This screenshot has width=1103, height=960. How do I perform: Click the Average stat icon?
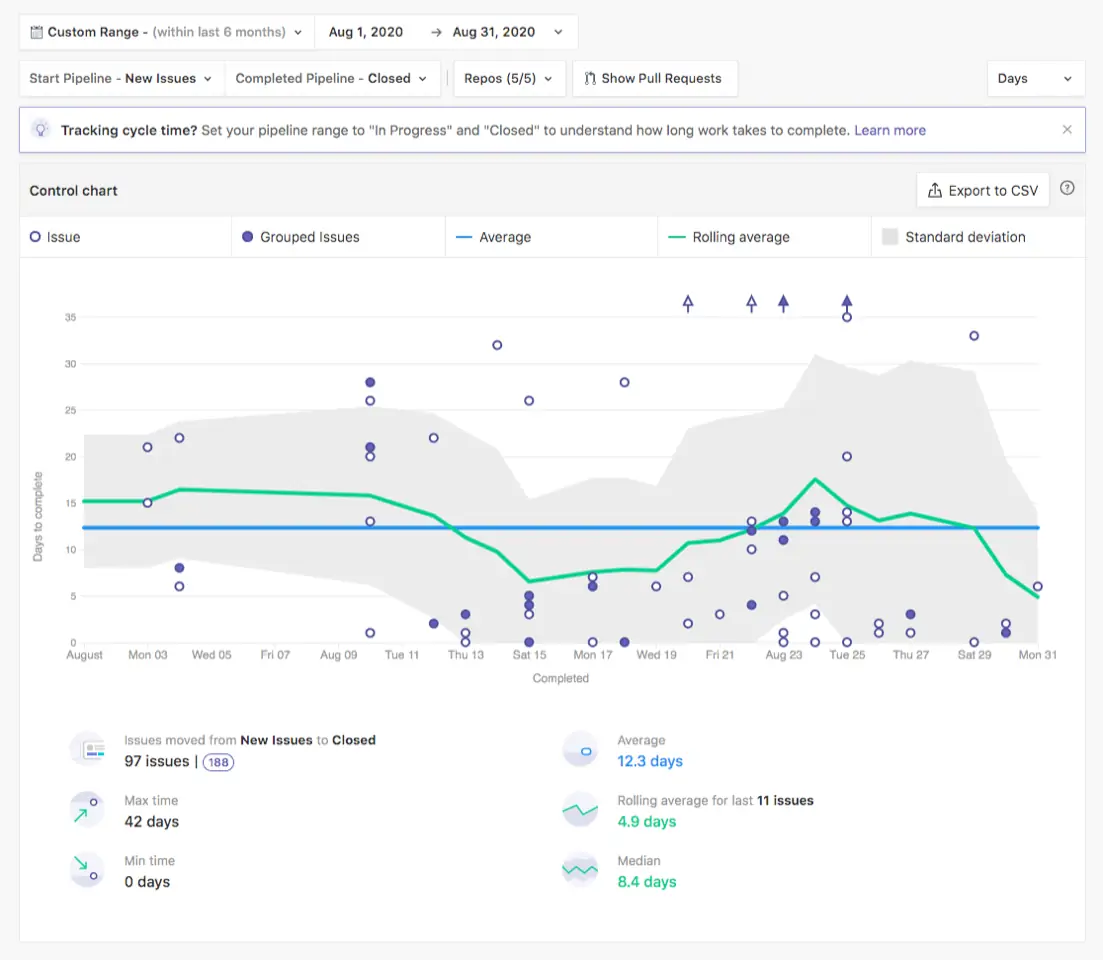[x=580, y=750]
